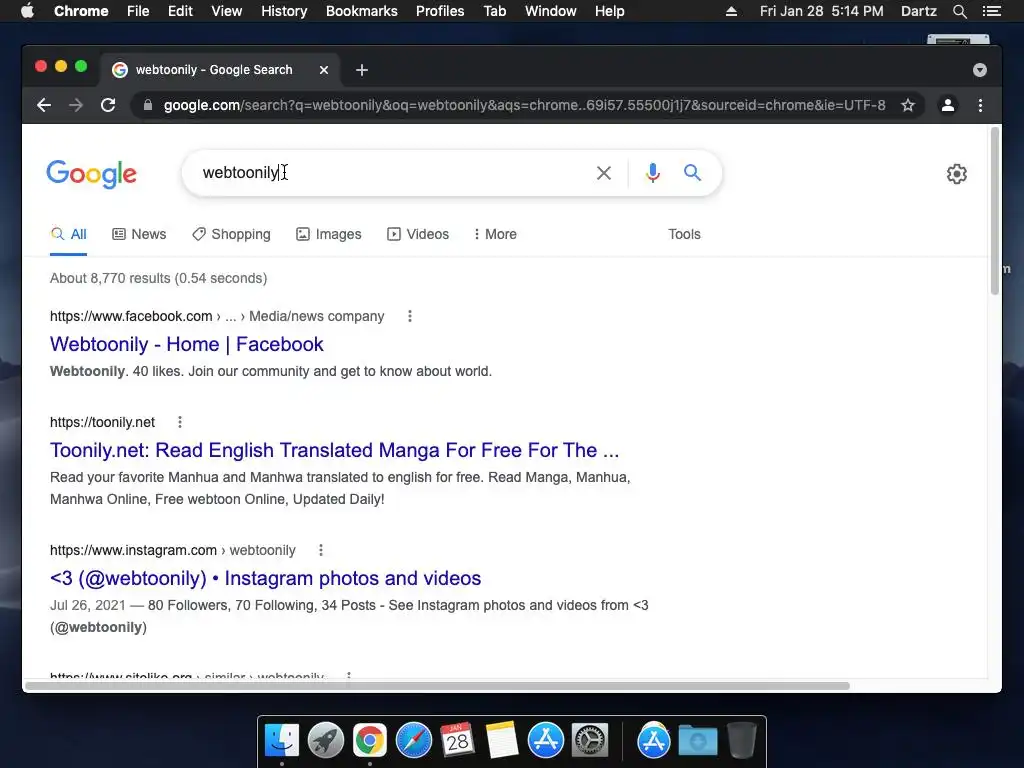Viewport: 1024px width, 768px height.
Task: View site information via the padlock icon
Action: pos(148,105)
